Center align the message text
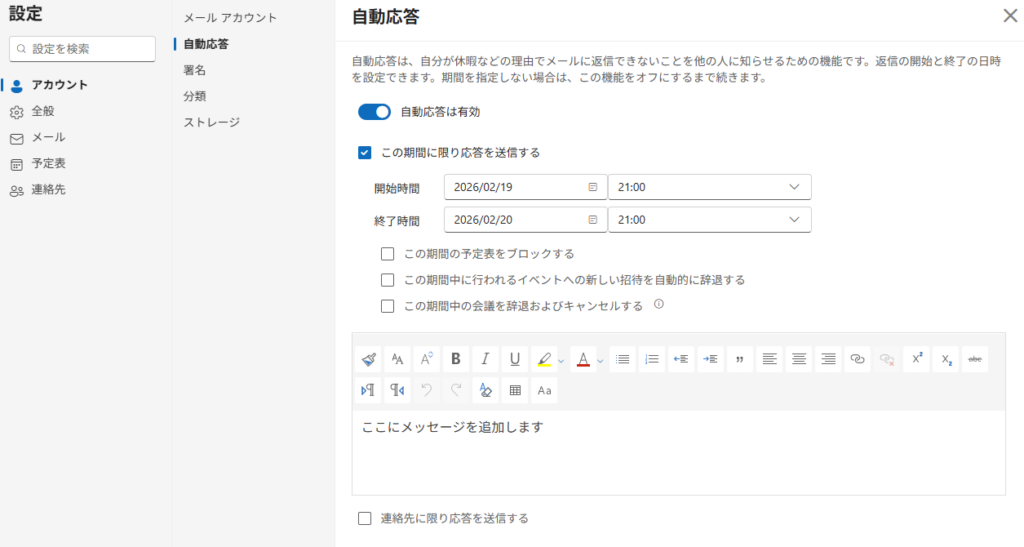 (x=798, y=359)
